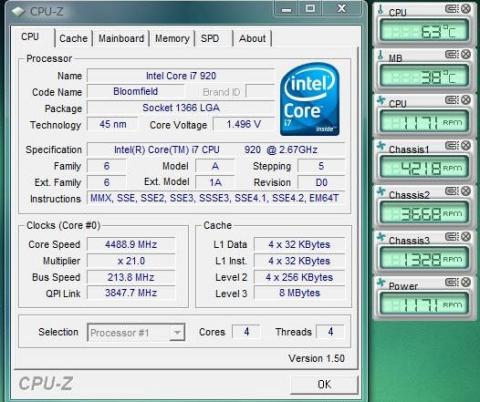Image resolution: width=480 pixels, height=402 pixels.
Task: Open settings of CPU temperature widget
Action: tap(452, 8)
